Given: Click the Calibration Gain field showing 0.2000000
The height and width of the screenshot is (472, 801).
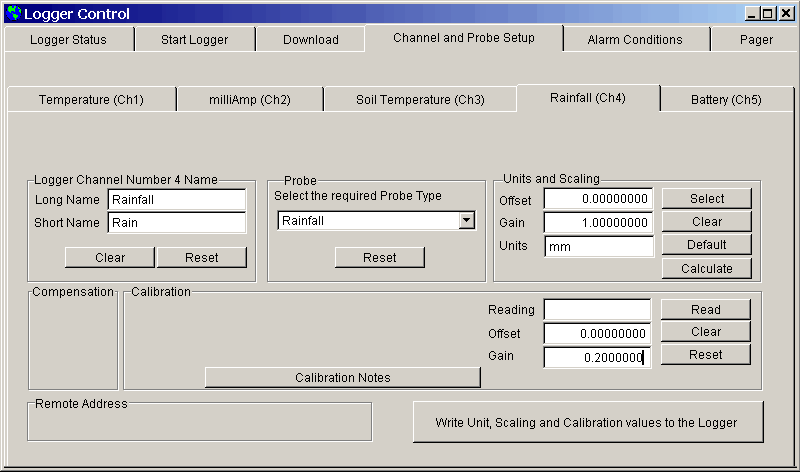Looking at the screenshot, I should [597, 357].
